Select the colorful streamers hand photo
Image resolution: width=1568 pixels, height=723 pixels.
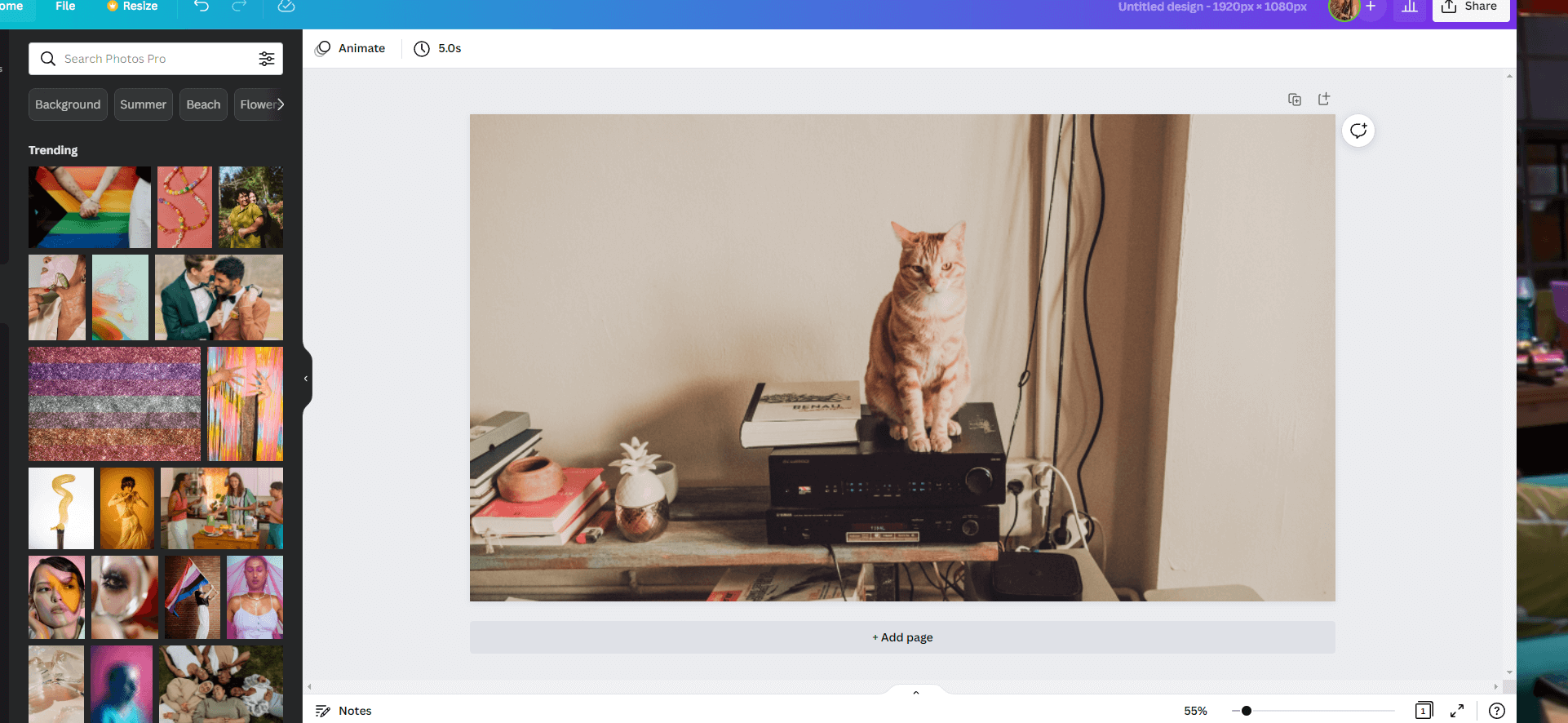[245, 404]
